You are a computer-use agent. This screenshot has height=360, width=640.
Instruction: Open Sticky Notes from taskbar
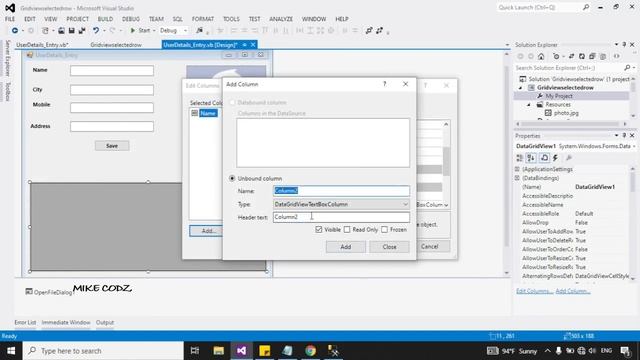coord(264,351)
